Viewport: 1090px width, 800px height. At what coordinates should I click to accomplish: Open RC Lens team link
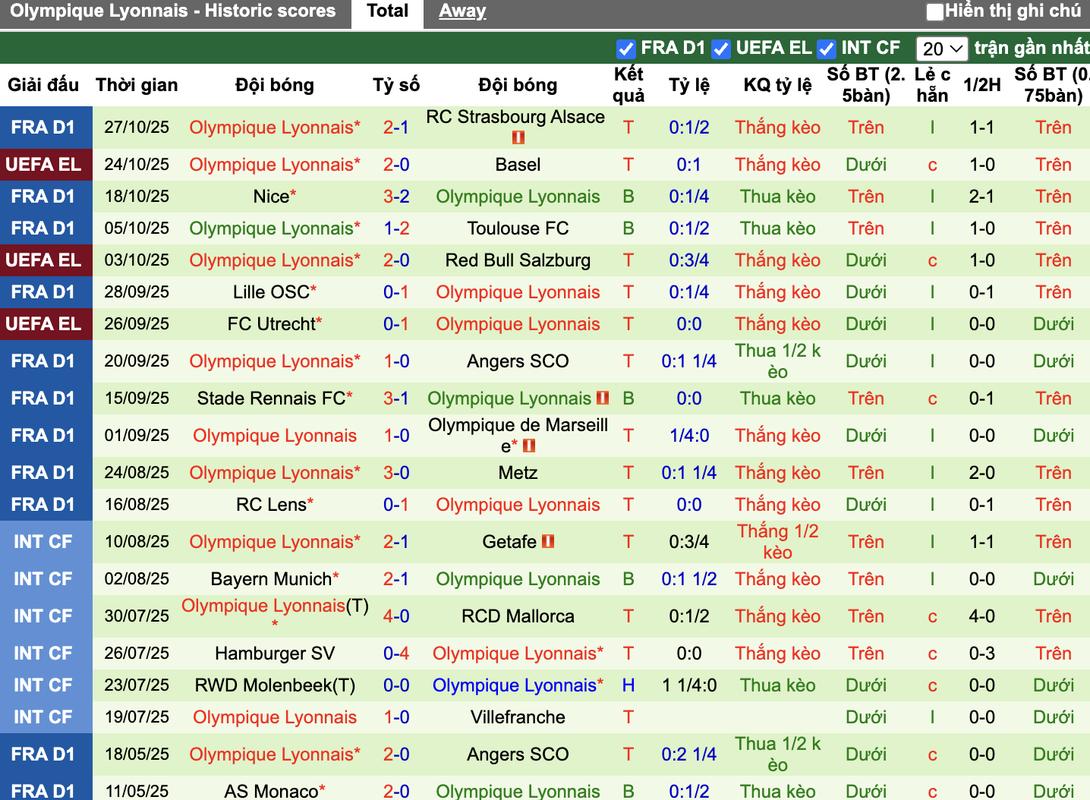tap(271, 505)
